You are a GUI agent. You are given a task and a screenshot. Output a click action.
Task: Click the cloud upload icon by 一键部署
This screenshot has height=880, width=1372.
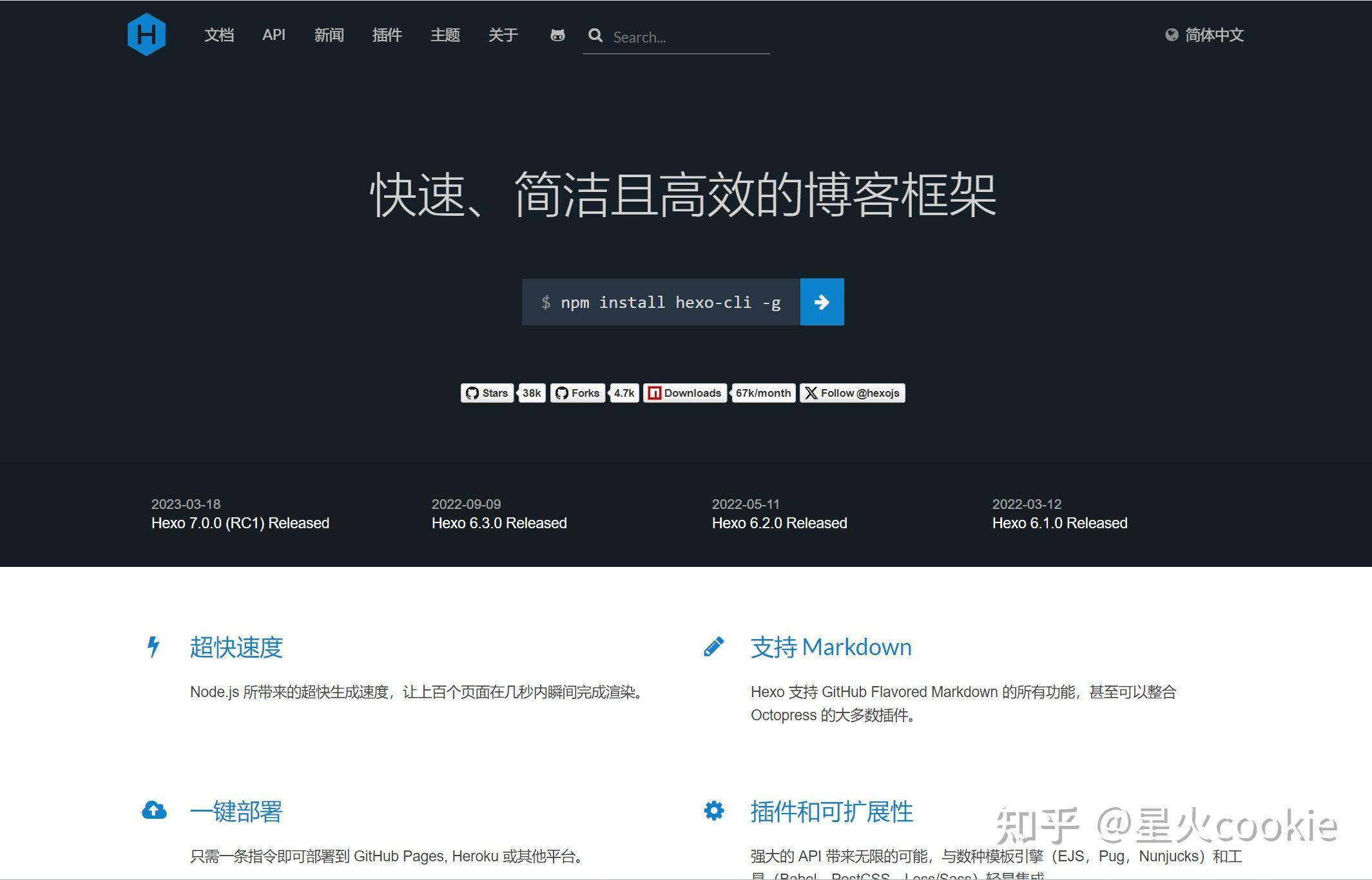[x=154, y=810]
